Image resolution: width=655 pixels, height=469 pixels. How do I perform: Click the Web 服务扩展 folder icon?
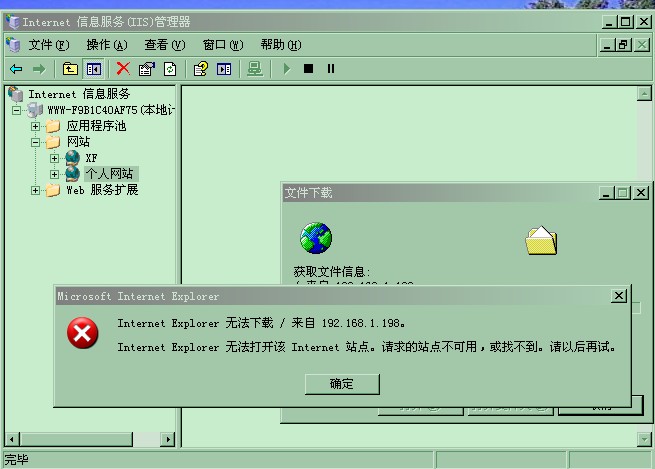(53, 190)
